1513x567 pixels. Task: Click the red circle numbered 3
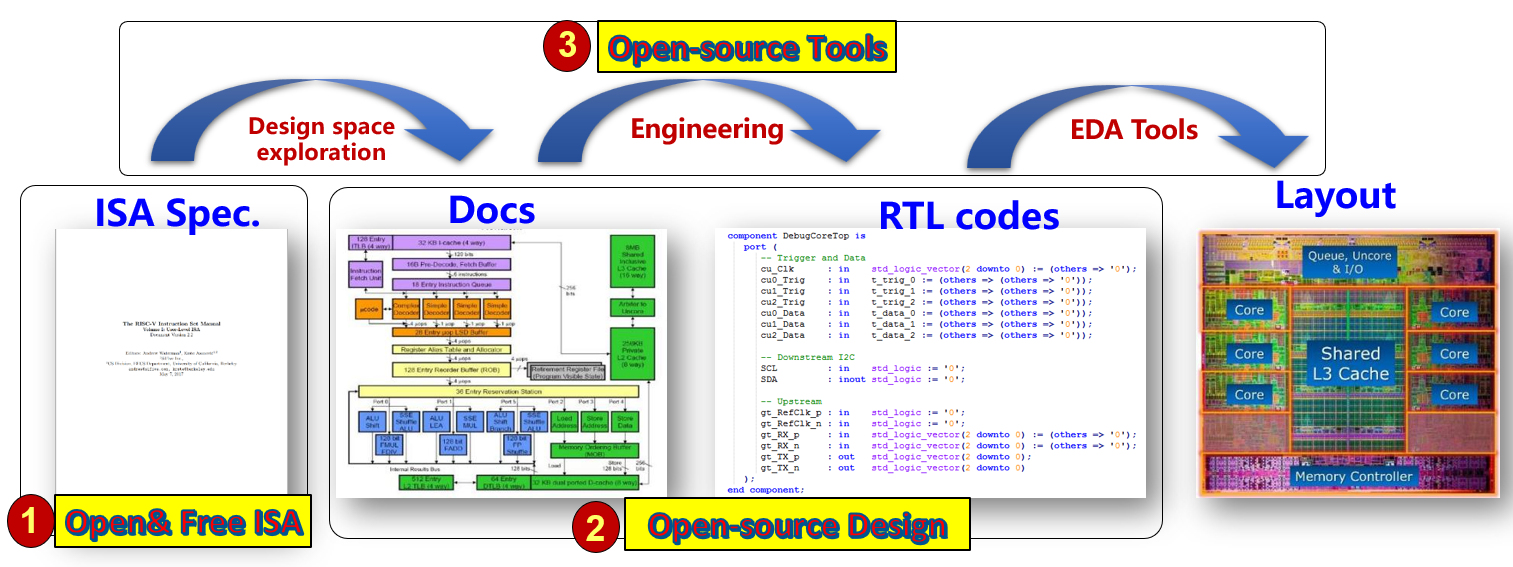(568, 47)
